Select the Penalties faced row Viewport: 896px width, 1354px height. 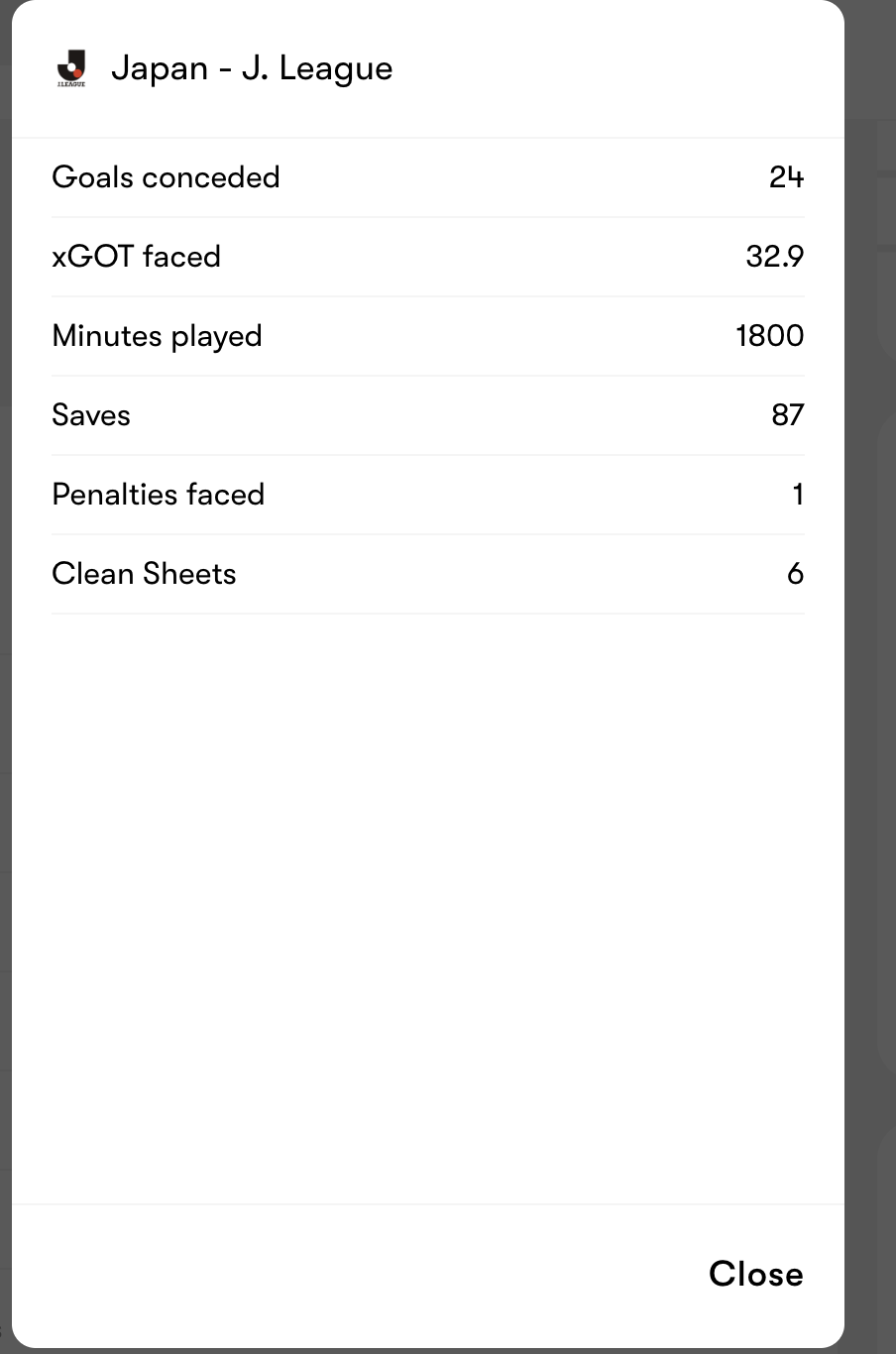[x=428, y=495]
